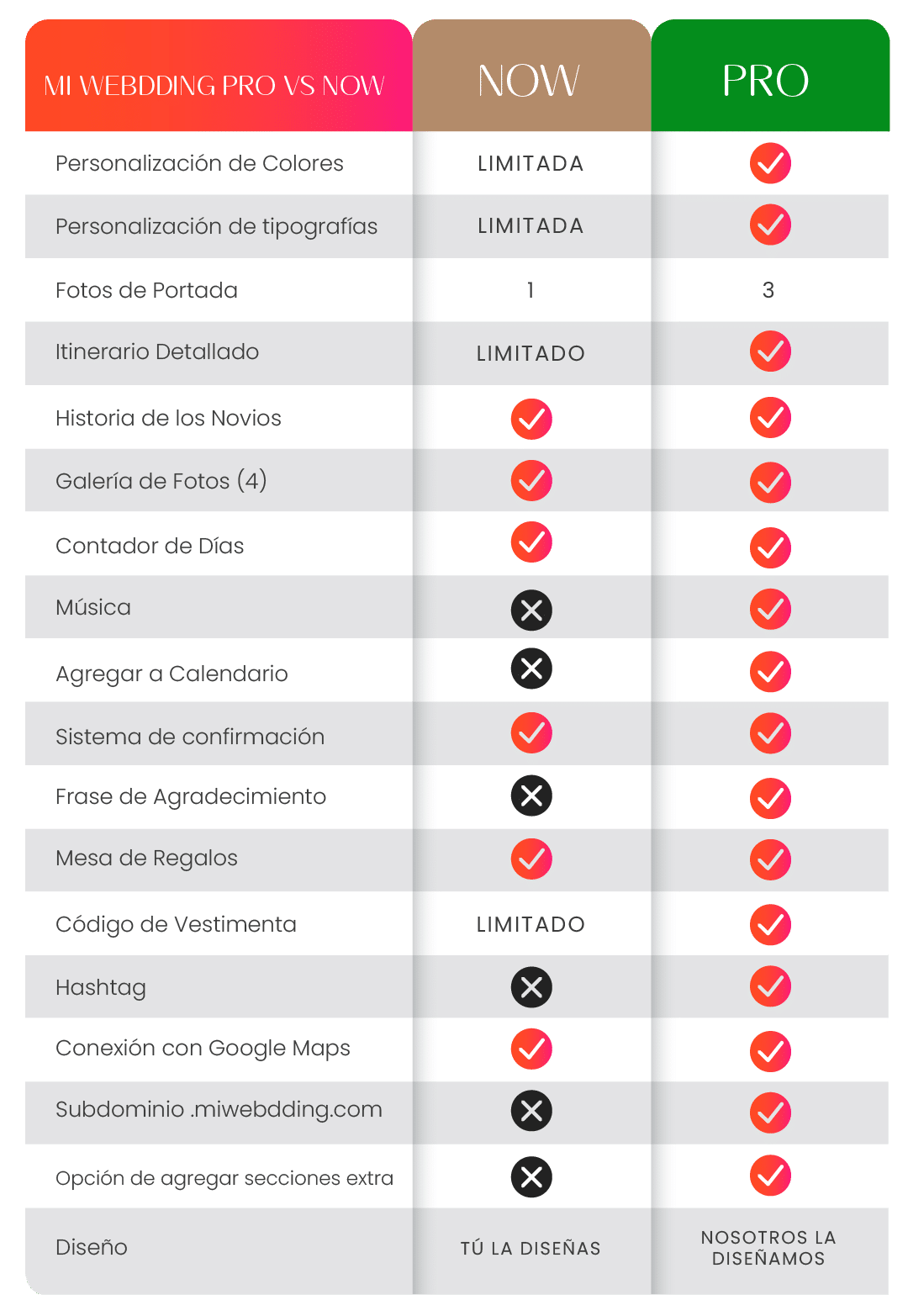Click the MI WEBDDING PRO VS NOW title
Screen dimensions: 908x1316
pos(214,86)
